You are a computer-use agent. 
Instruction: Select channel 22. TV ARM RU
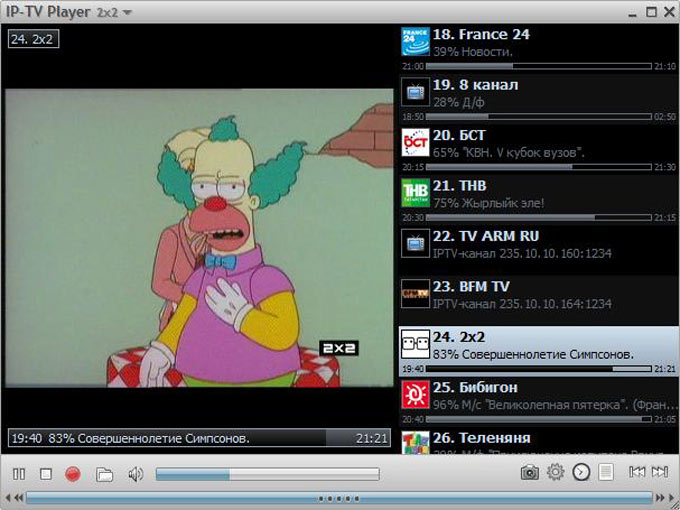tap(539, 250)
